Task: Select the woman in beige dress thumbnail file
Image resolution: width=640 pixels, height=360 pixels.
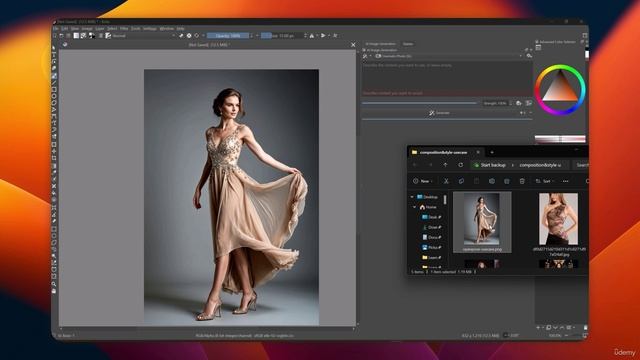Action: [482, 222]
